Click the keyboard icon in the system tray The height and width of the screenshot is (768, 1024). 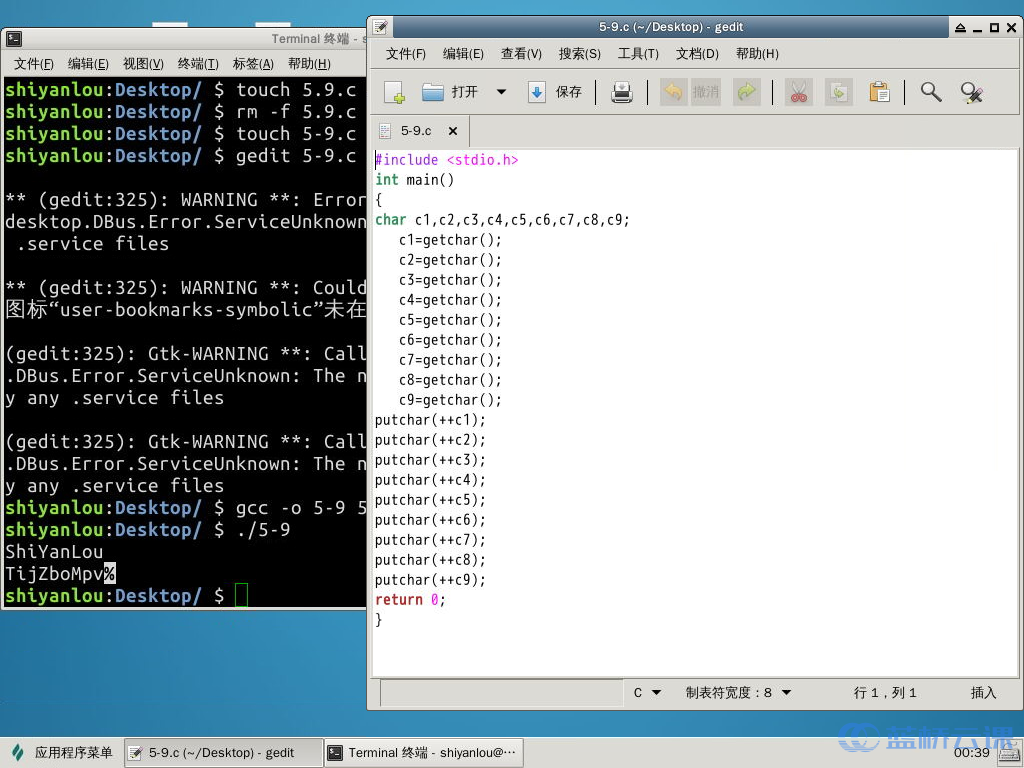pyautogui.click(x=1009, y=753)
